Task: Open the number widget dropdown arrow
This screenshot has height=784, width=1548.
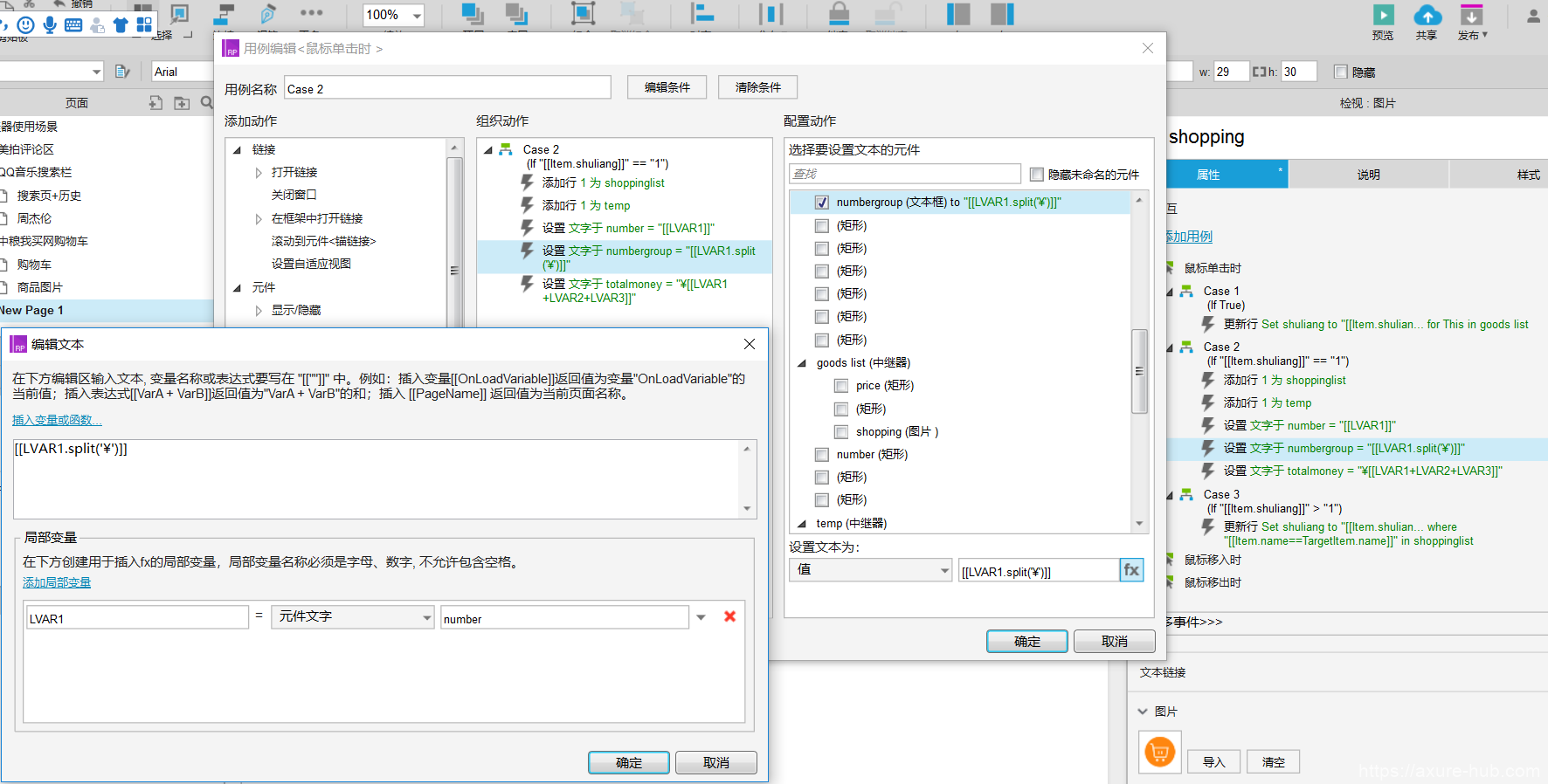Action: [x=701, y=618]
